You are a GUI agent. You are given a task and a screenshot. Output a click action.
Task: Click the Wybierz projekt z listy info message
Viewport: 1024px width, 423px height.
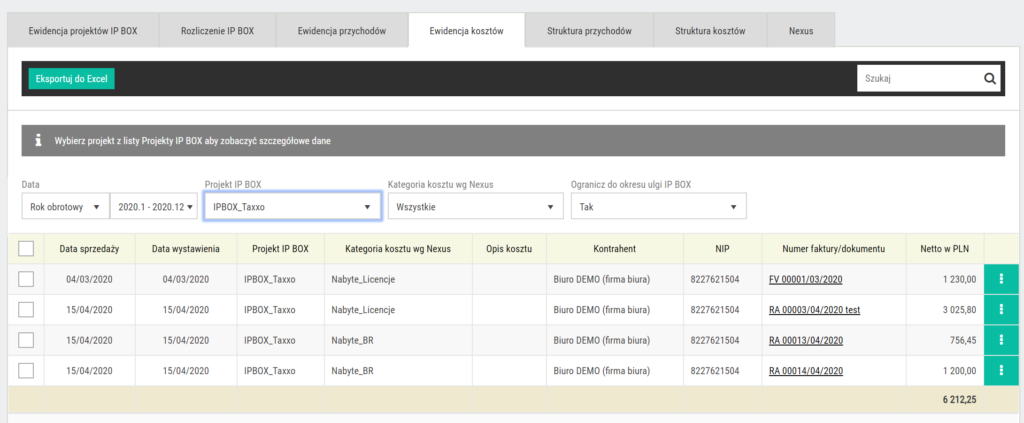(x=193, y=140)
